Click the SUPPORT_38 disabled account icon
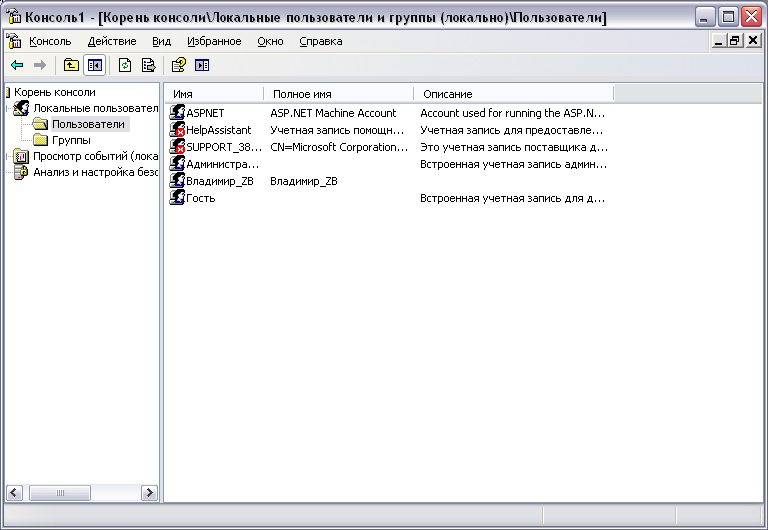Image resolution: width=768 pixels, height=530 pixels. point(177,147)
